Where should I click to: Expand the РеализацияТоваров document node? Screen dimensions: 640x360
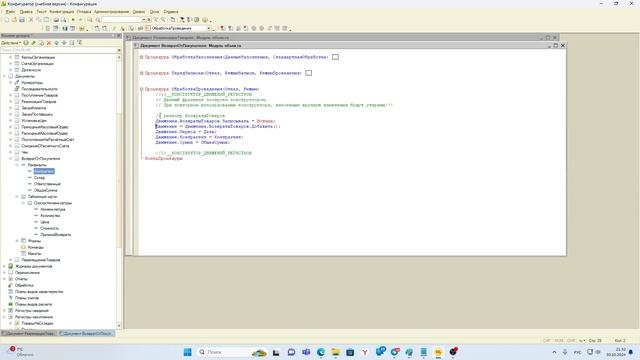pos(11,102)
